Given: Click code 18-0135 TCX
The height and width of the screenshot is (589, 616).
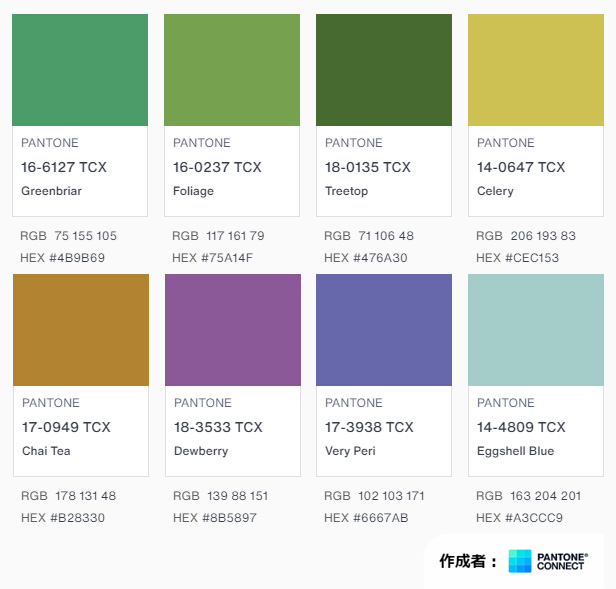Looking at the screenshot, I should pos(368,167).
